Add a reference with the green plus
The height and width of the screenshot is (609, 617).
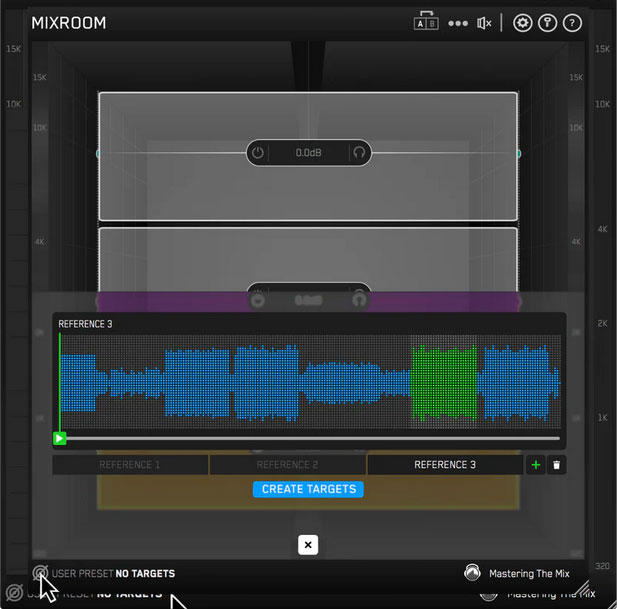(536, 465)
